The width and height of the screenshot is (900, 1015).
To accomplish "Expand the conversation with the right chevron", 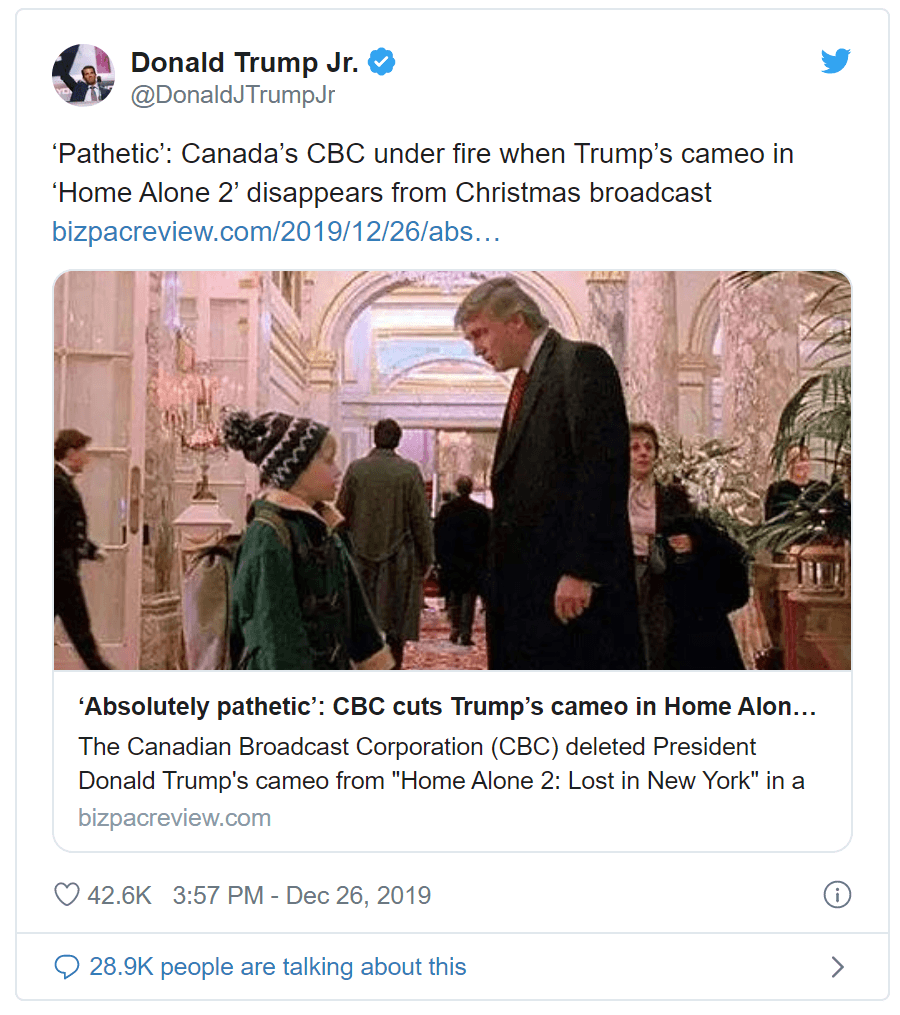I will click(x=838, y=967).
